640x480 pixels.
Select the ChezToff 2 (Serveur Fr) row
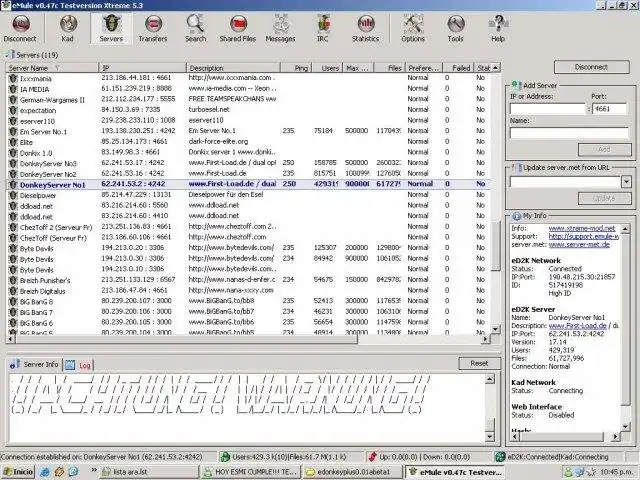tap(248, 227)
